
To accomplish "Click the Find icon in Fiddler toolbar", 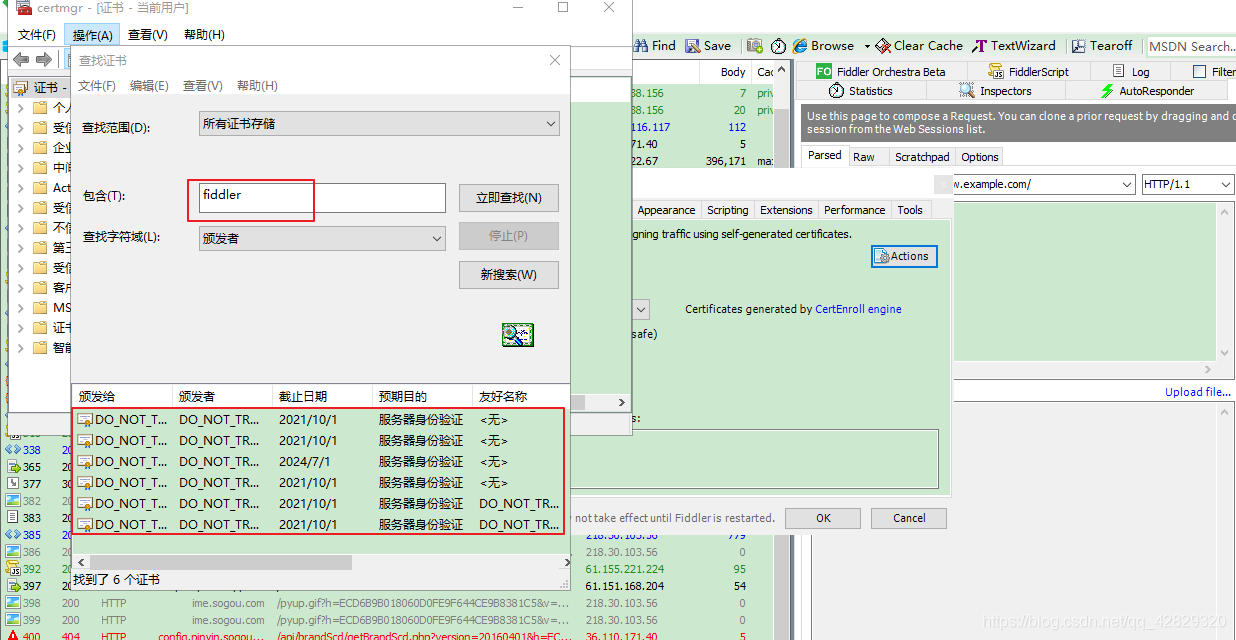I will pyautogui.click(x=642, y=45).
